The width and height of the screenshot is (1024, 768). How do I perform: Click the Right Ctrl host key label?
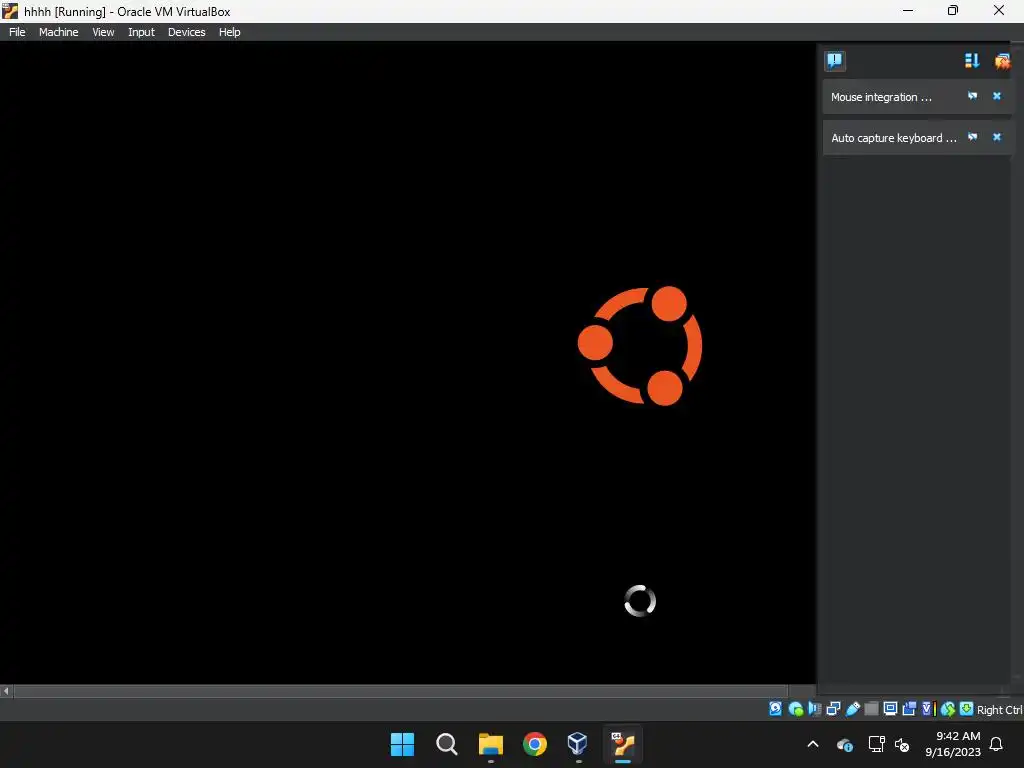pos(999,710)
